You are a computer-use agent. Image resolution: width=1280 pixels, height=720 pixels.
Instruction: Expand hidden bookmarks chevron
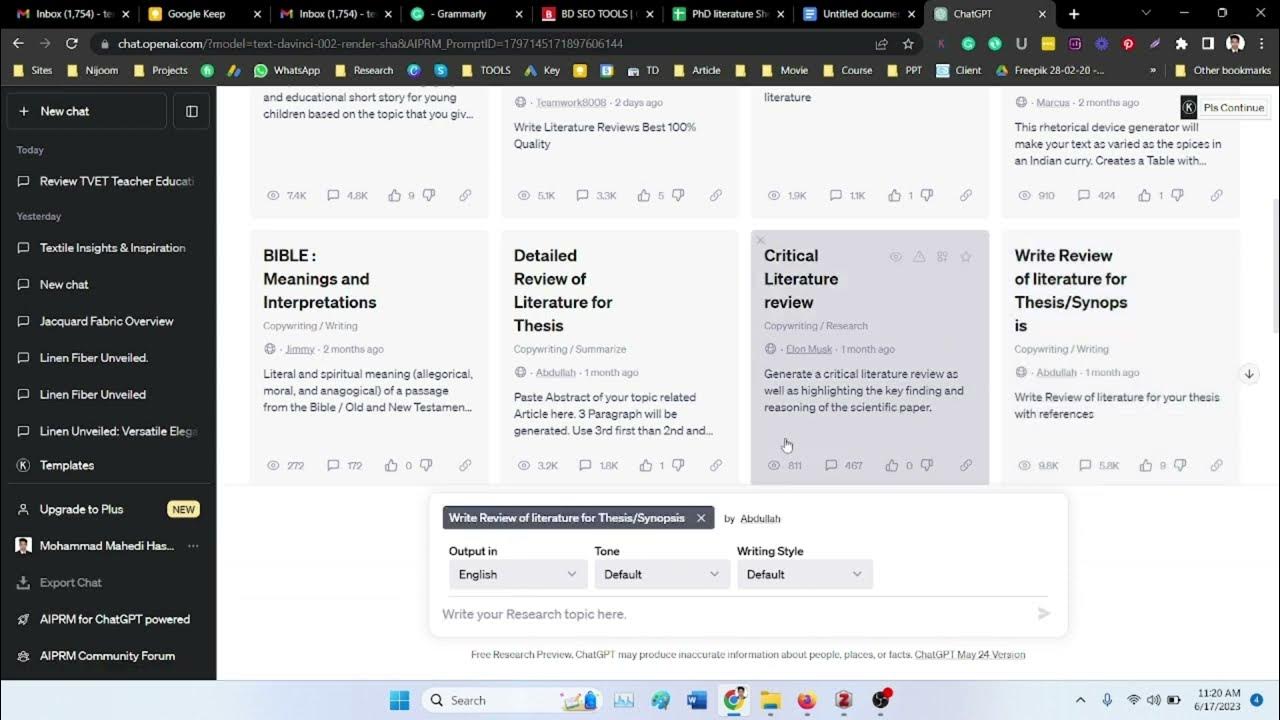pos(1153,71)
